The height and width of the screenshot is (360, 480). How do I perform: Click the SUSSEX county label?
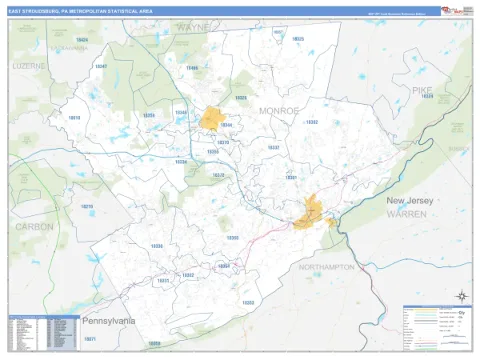459,149
